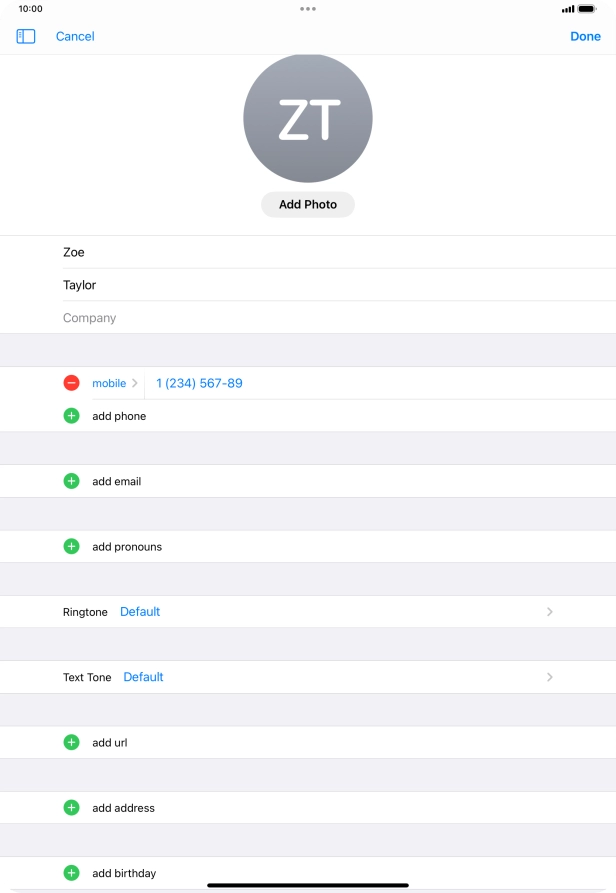Tap green plus beside add pronouns
Screen dimensions: 616x893
(71, 546)
